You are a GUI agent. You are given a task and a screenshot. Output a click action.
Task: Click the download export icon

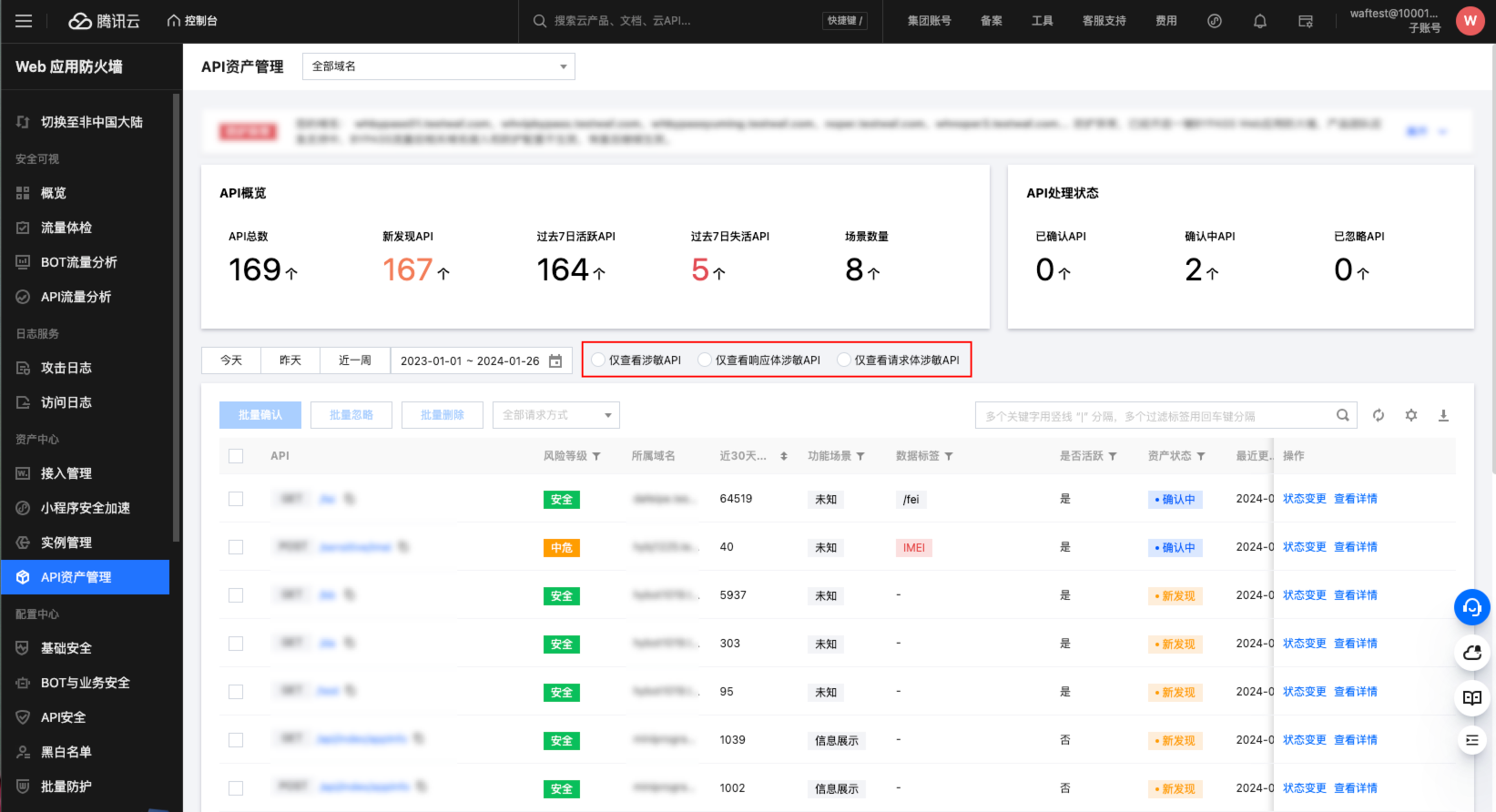[1443, 415]
